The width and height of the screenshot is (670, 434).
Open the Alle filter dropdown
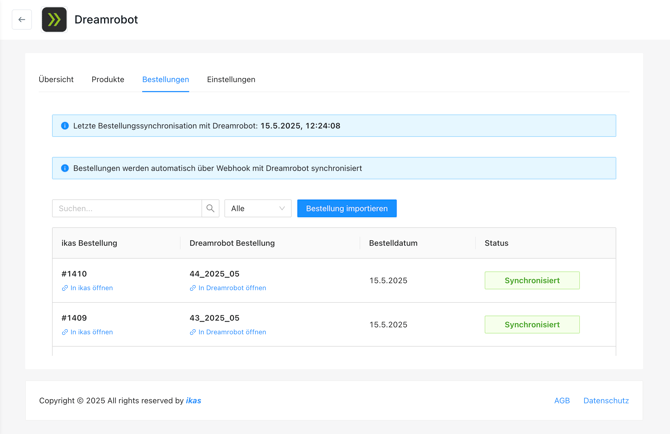pyautogui.click(x=258, y=208)
